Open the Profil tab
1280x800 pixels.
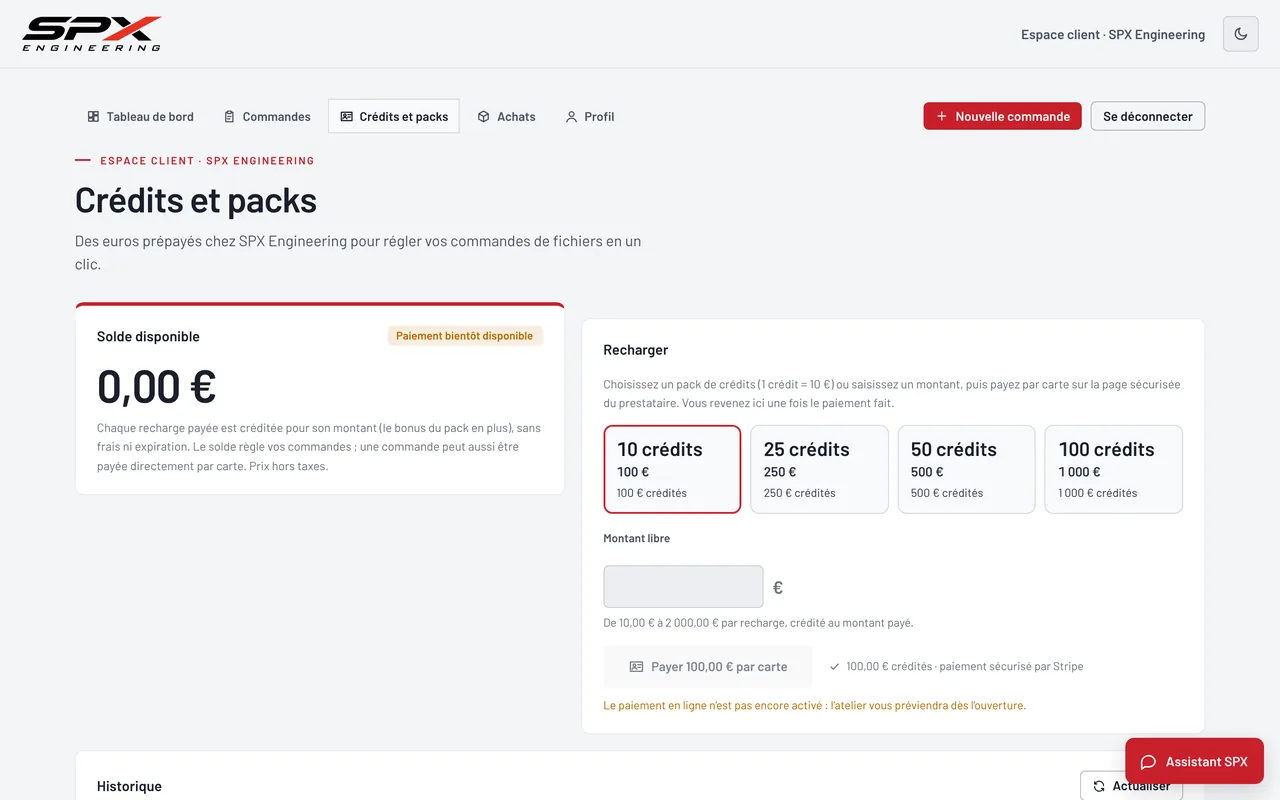point(590,116)
